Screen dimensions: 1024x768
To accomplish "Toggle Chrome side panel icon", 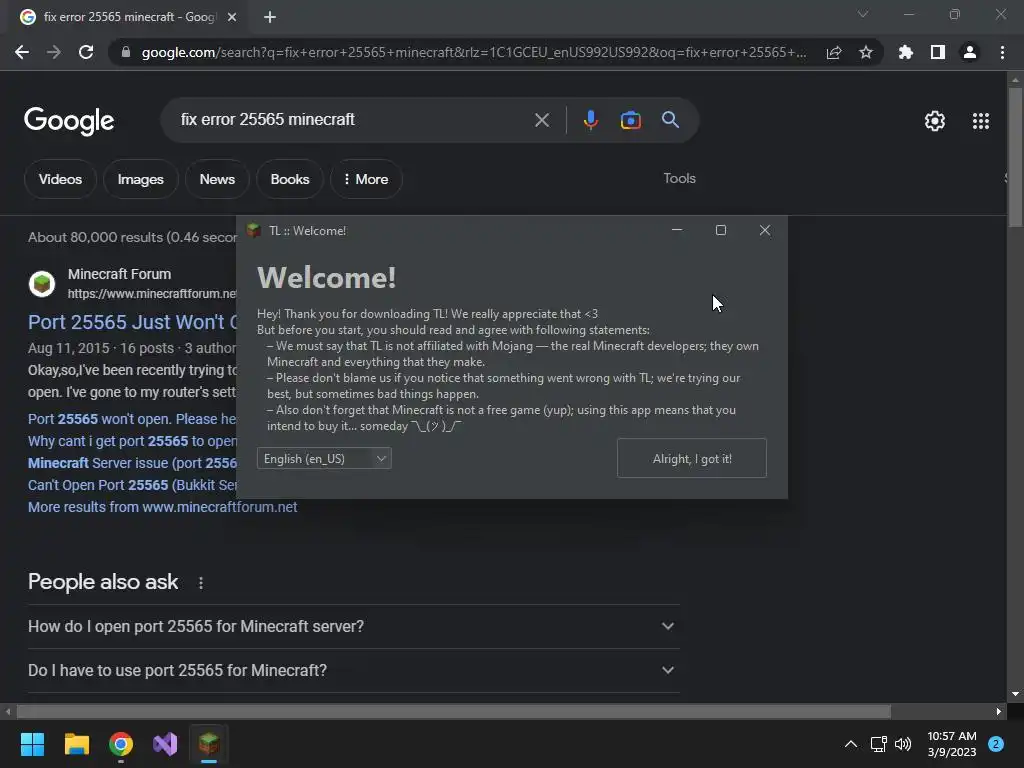I will pos(938,52).
